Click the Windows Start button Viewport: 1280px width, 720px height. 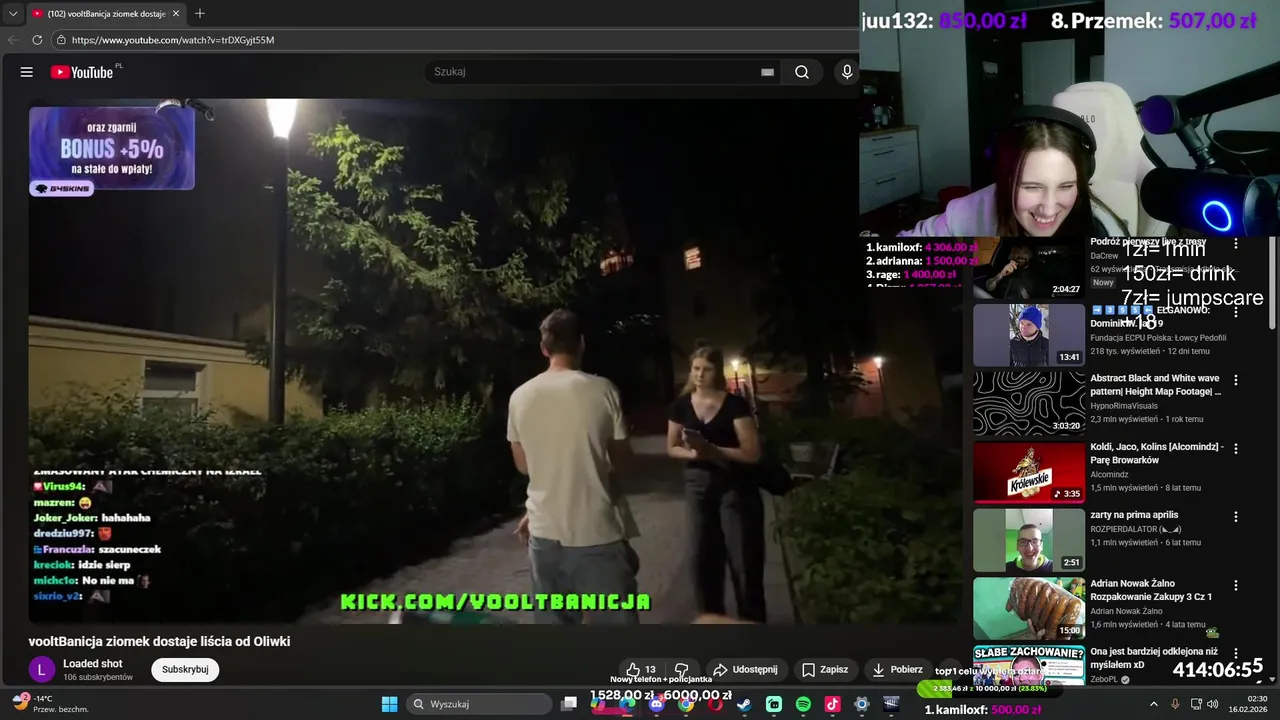(389, 704)
